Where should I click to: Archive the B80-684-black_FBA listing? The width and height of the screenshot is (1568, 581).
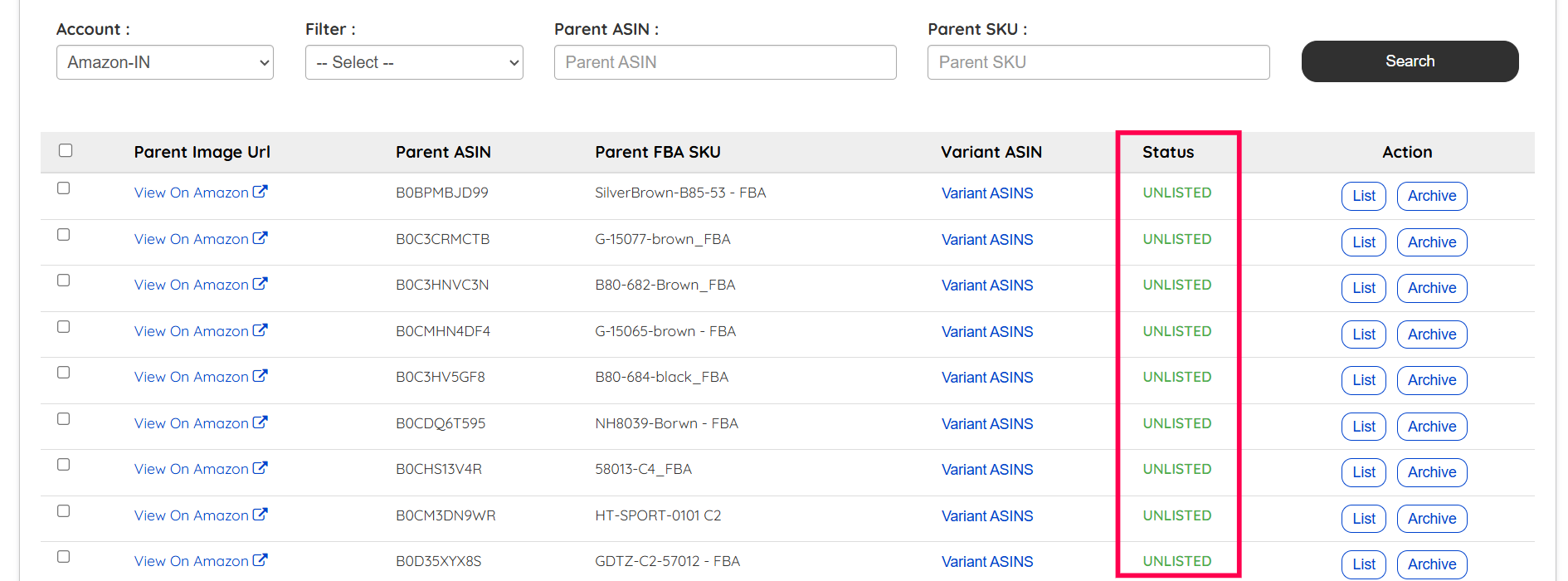point(1431,380)
